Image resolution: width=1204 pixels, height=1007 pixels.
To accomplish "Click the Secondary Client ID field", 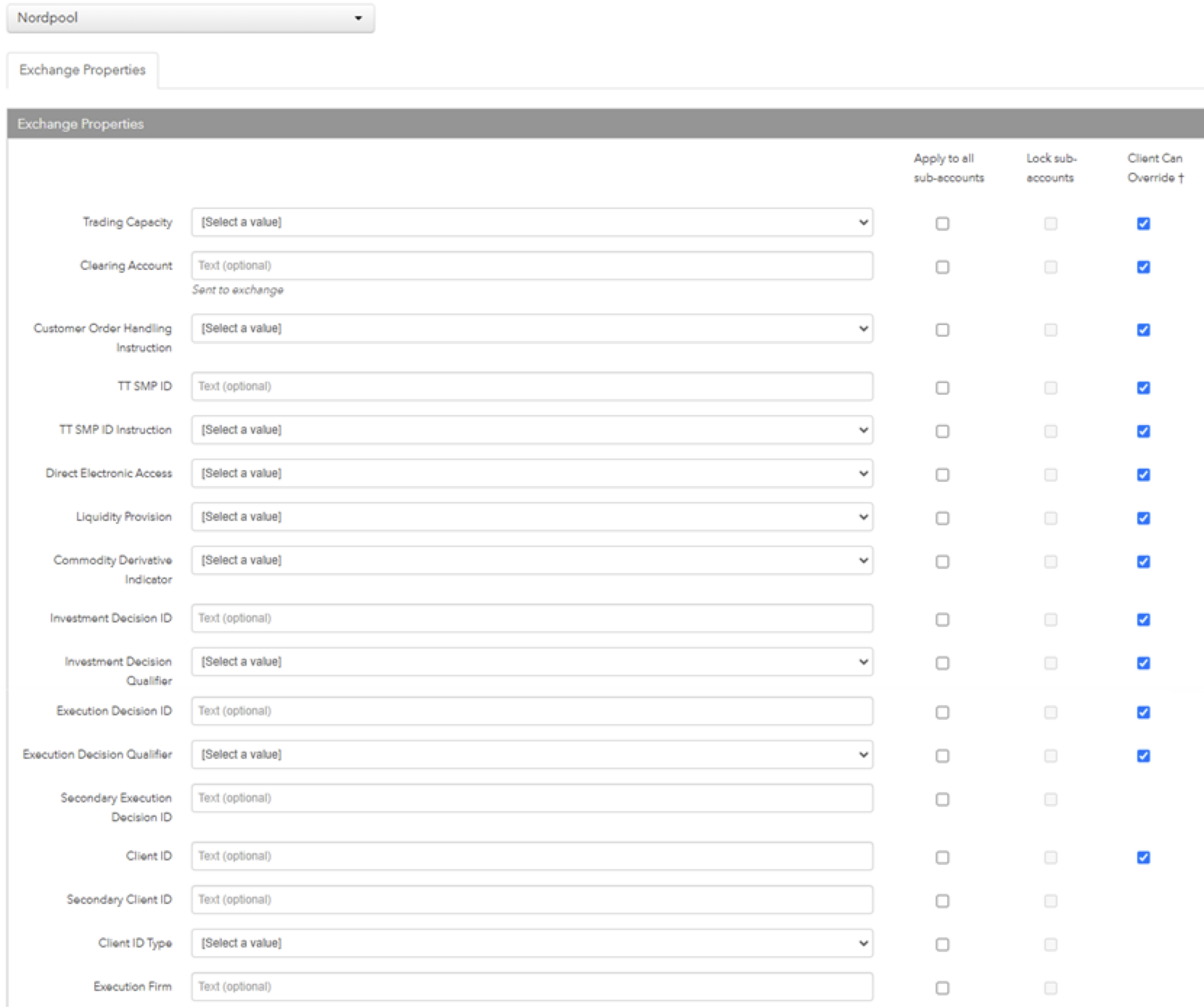I will [532, 900].
